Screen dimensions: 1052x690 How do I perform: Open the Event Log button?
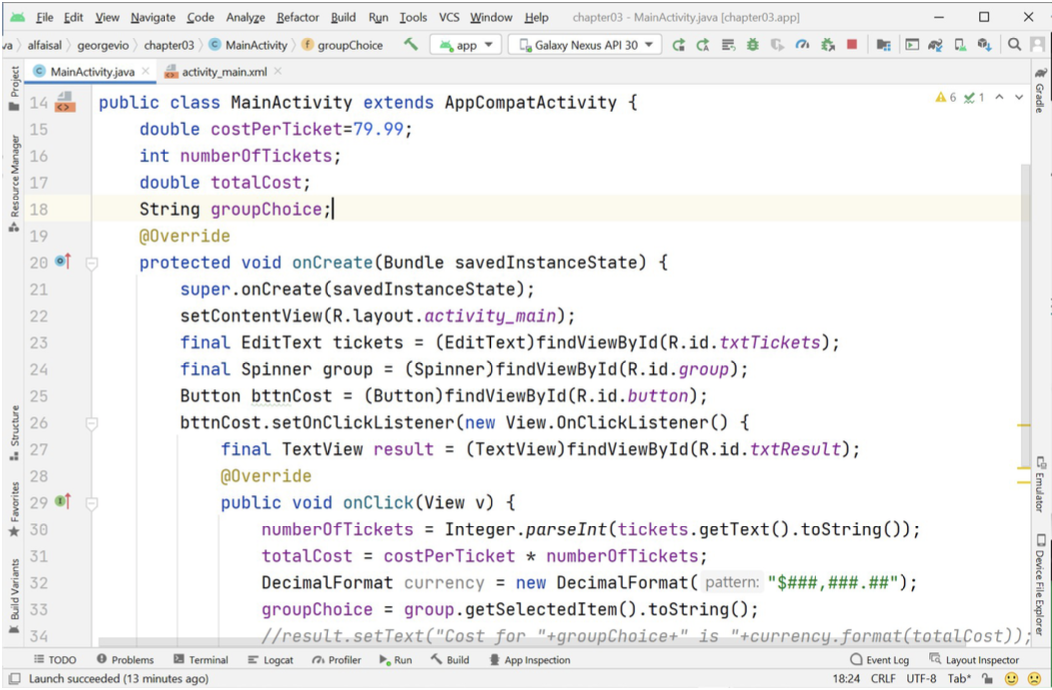(x=879, y=660)
